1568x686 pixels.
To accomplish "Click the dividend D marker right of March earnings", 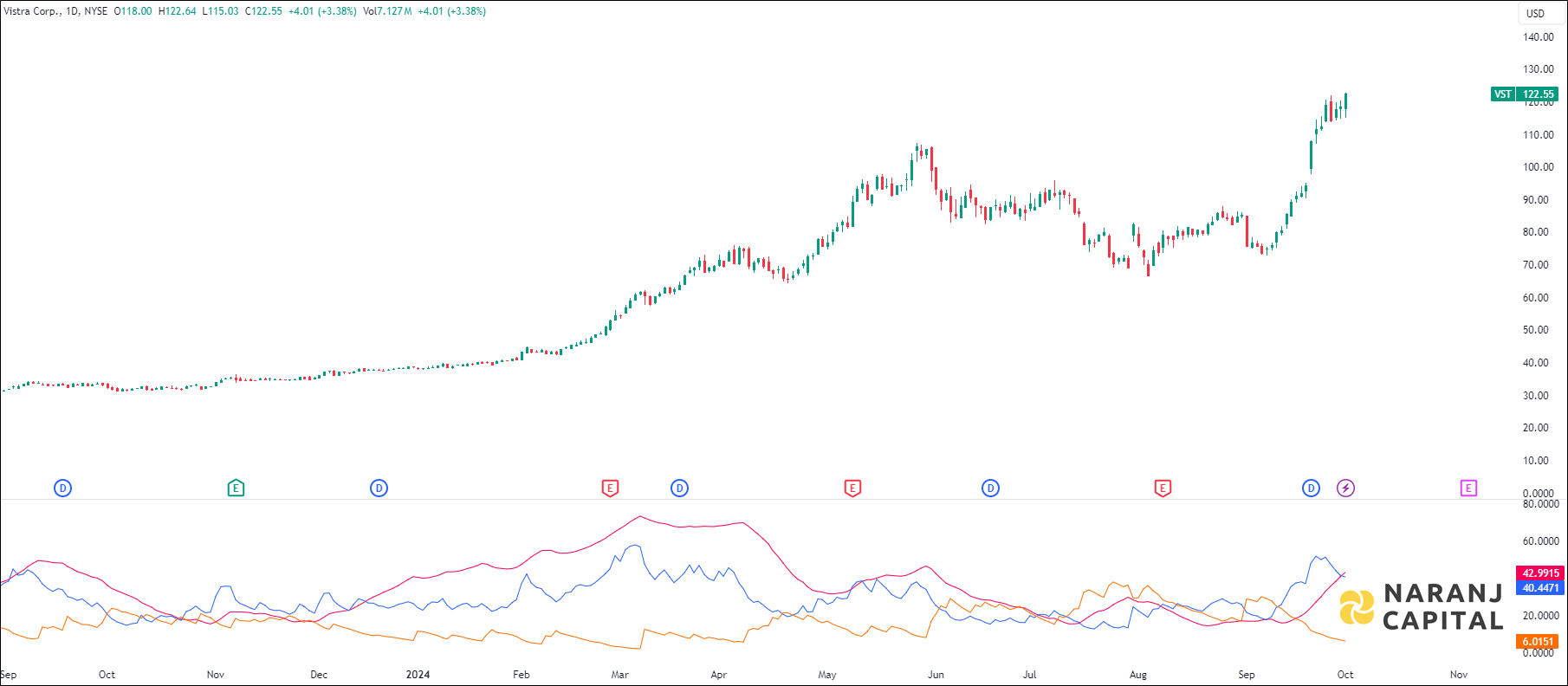I will (x=679, y=489).
